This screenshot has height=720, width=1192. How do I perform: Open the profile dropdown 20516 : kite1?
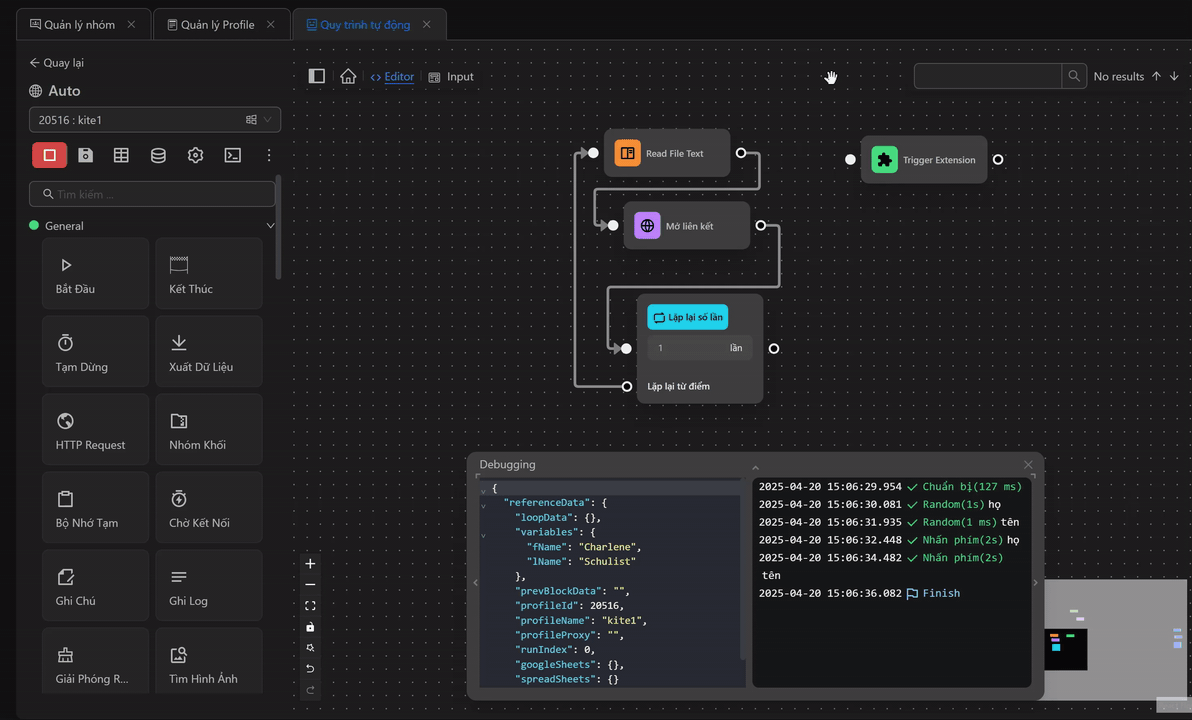coord(154,120)
